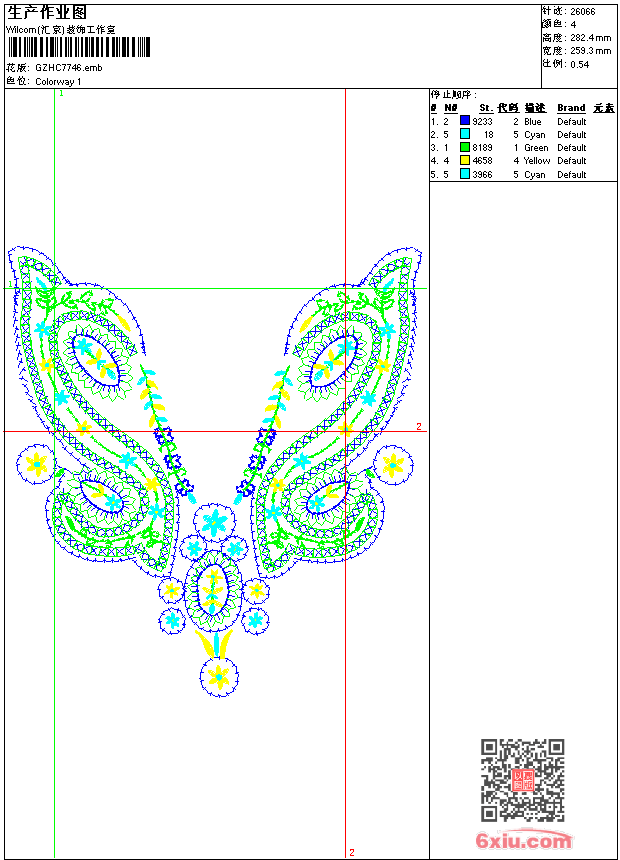Click the stitch count '18' in row 2
Screen dimensions: 620x860
[488, 135]
